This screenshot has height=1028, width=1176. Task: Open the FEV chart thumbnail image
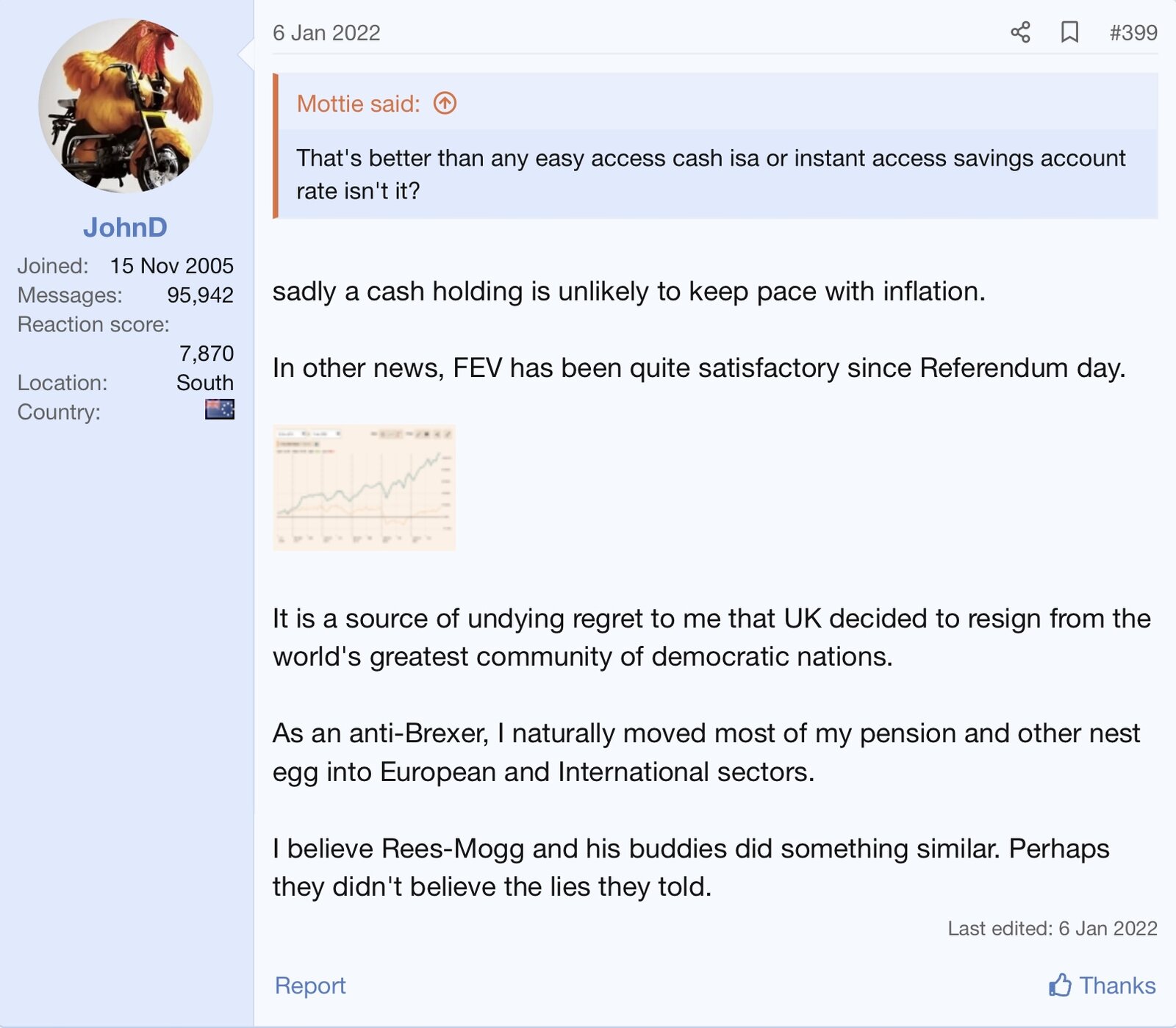point(364,487)
